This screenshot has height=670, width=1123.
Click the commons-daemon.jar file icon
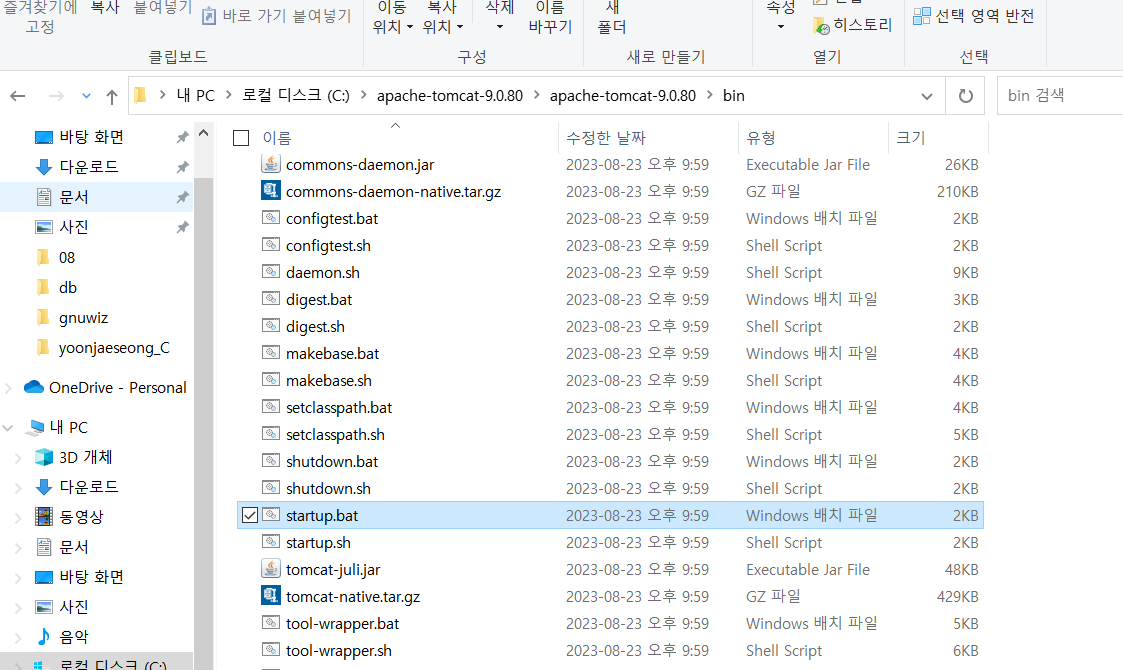tap(271, 164)
